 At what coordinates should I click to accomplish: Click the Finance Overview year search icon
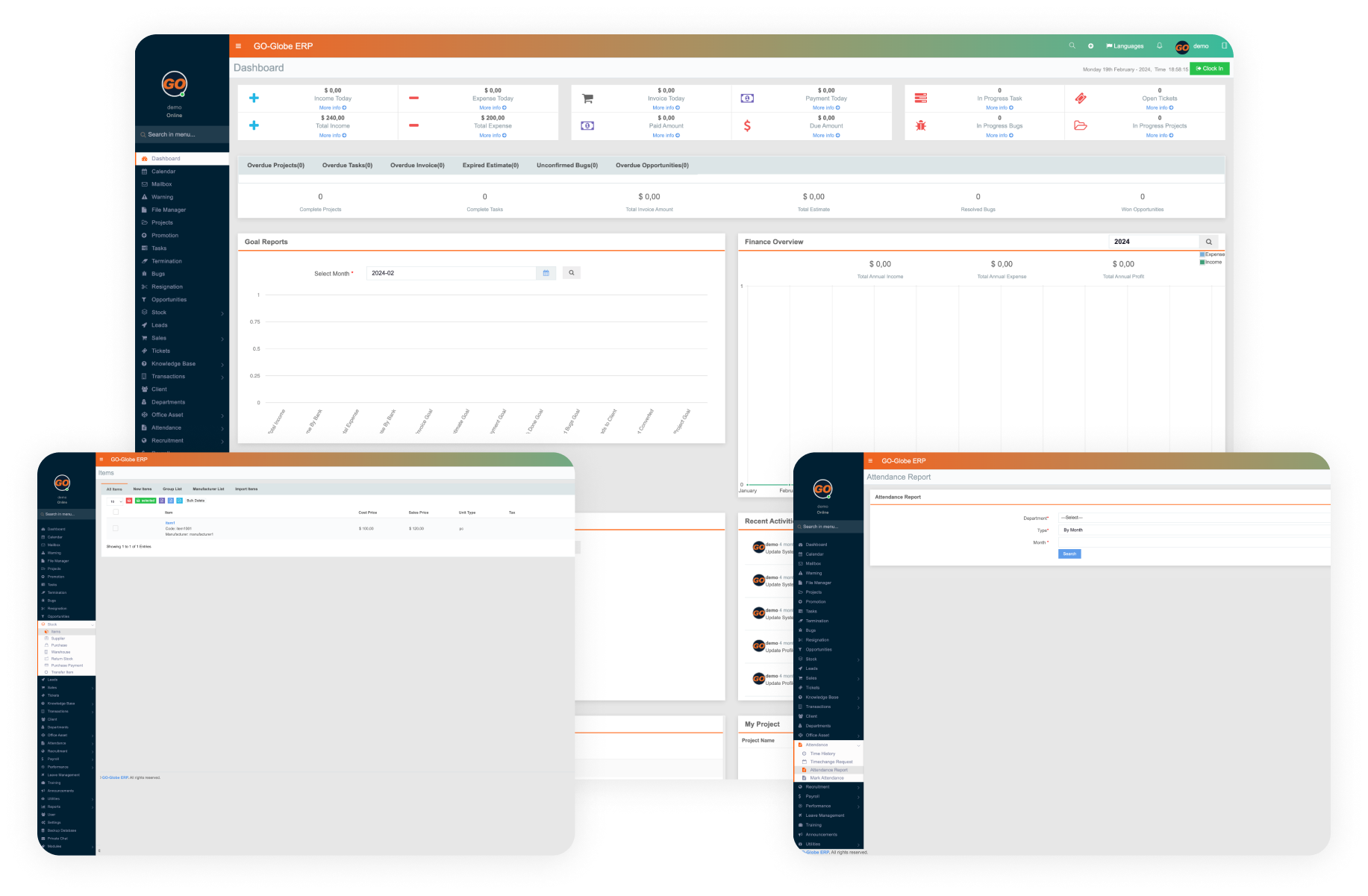(1208, 242)
